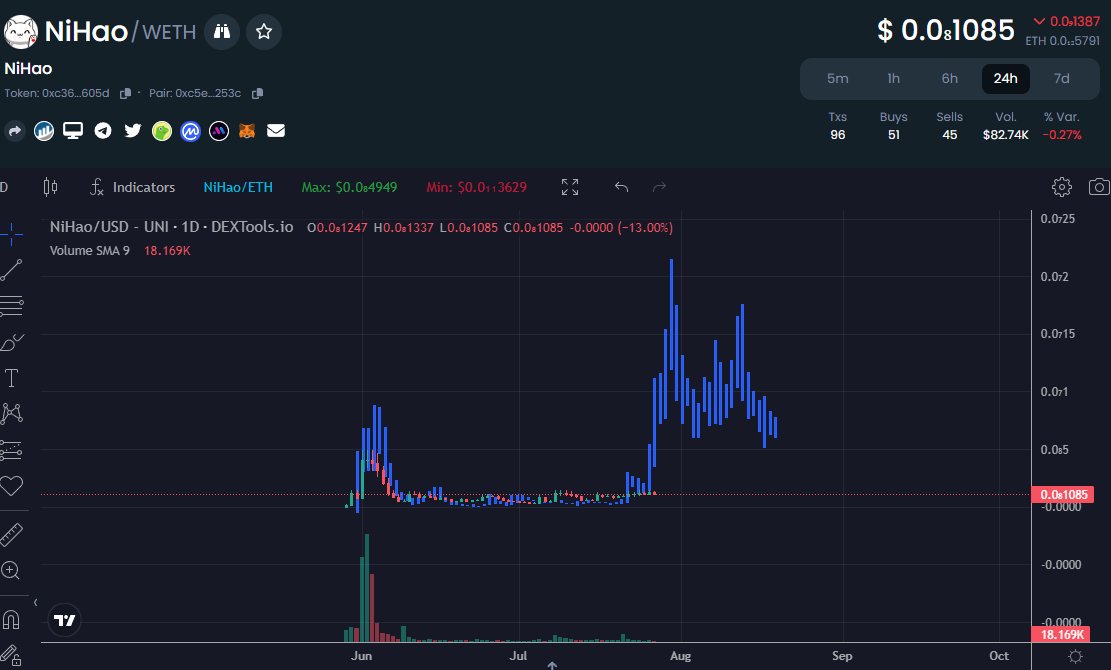This screenshot has width=1111, height=670.
Task: Undo the last chart action
Action: tap(621, 187)
